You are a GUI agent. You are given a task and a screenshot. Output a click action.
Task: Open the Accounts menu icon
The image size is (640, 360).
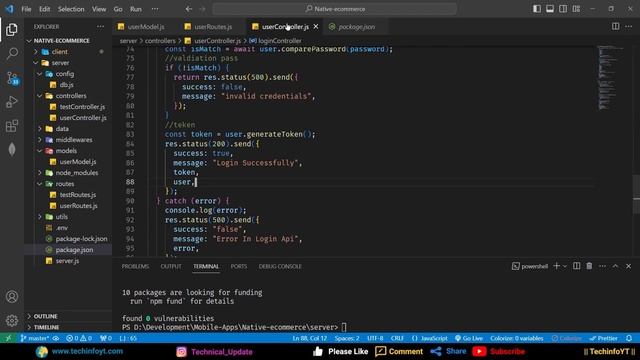[x=12, y=297]
